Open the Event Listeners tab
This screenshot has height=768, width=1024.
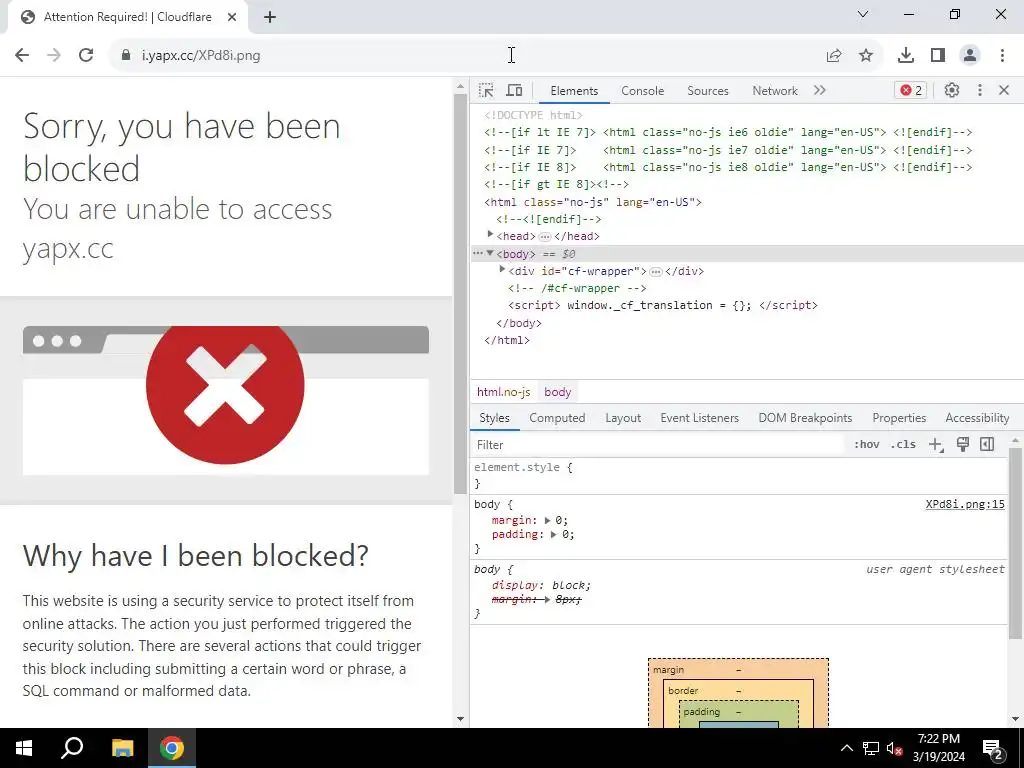point(699,418)
